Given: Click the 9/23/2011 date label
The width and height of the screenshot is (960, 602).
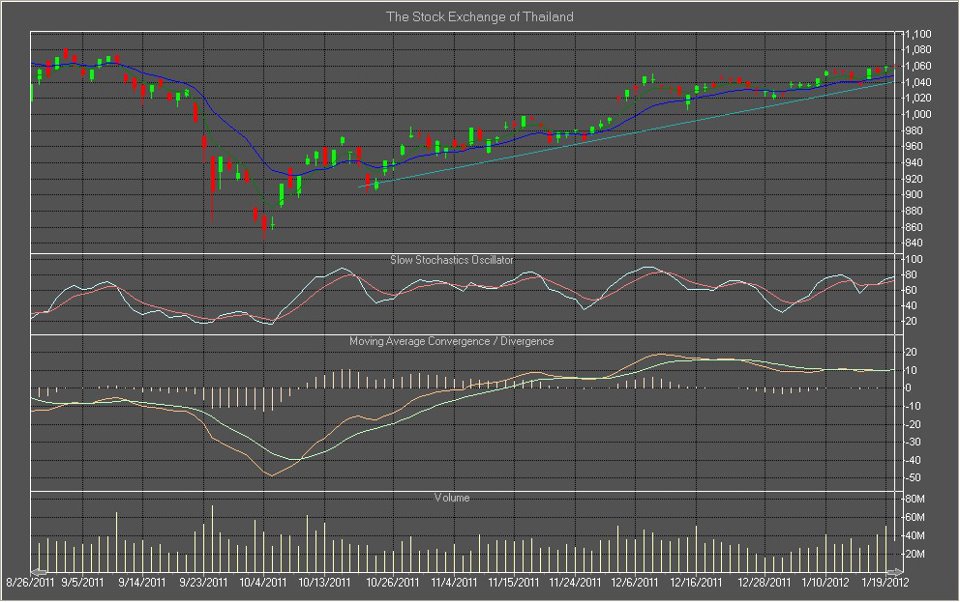Looking at the screenshot, I should 203,582.
